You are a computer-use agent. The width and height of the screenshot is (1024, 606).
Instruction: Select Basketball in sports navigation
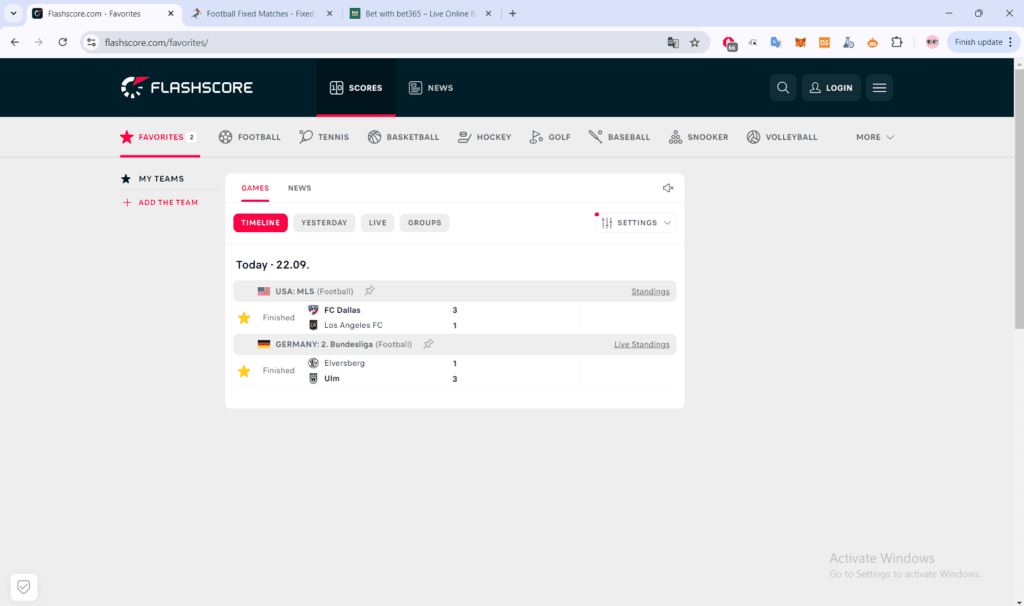tap(403, 137)
